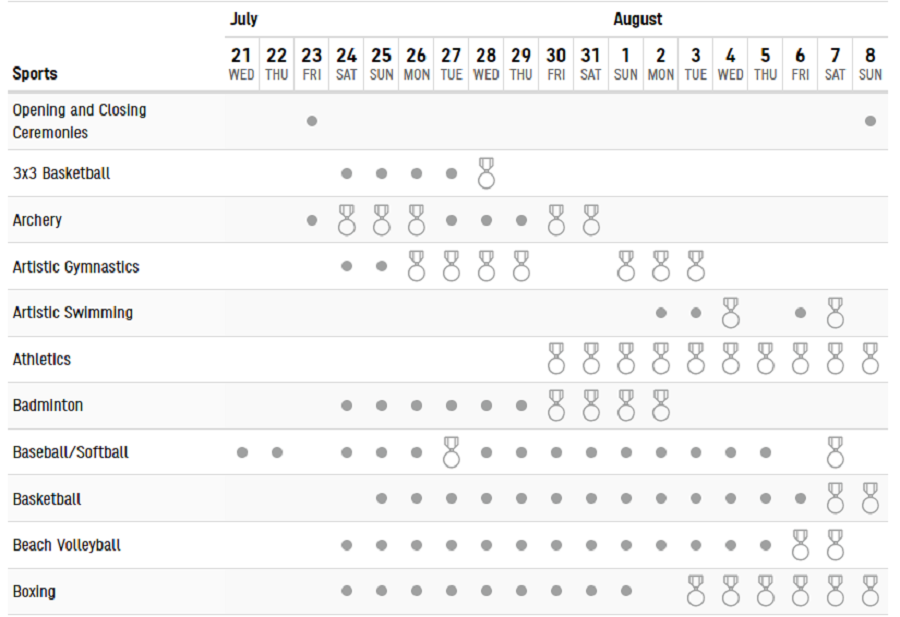Select Artistic Gymnastics medal on August 3
Viewport: 900px width, 617px height.
click(x=696, y=266)
